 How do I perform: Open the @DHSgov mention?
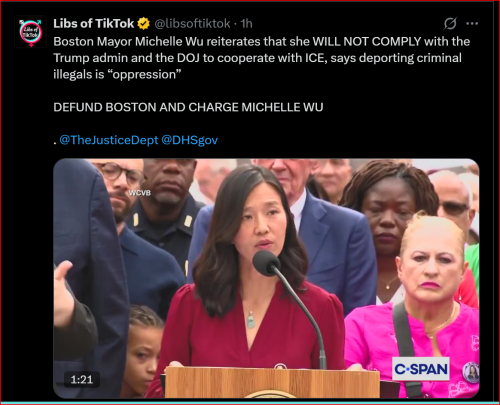(x=190, y=140)
